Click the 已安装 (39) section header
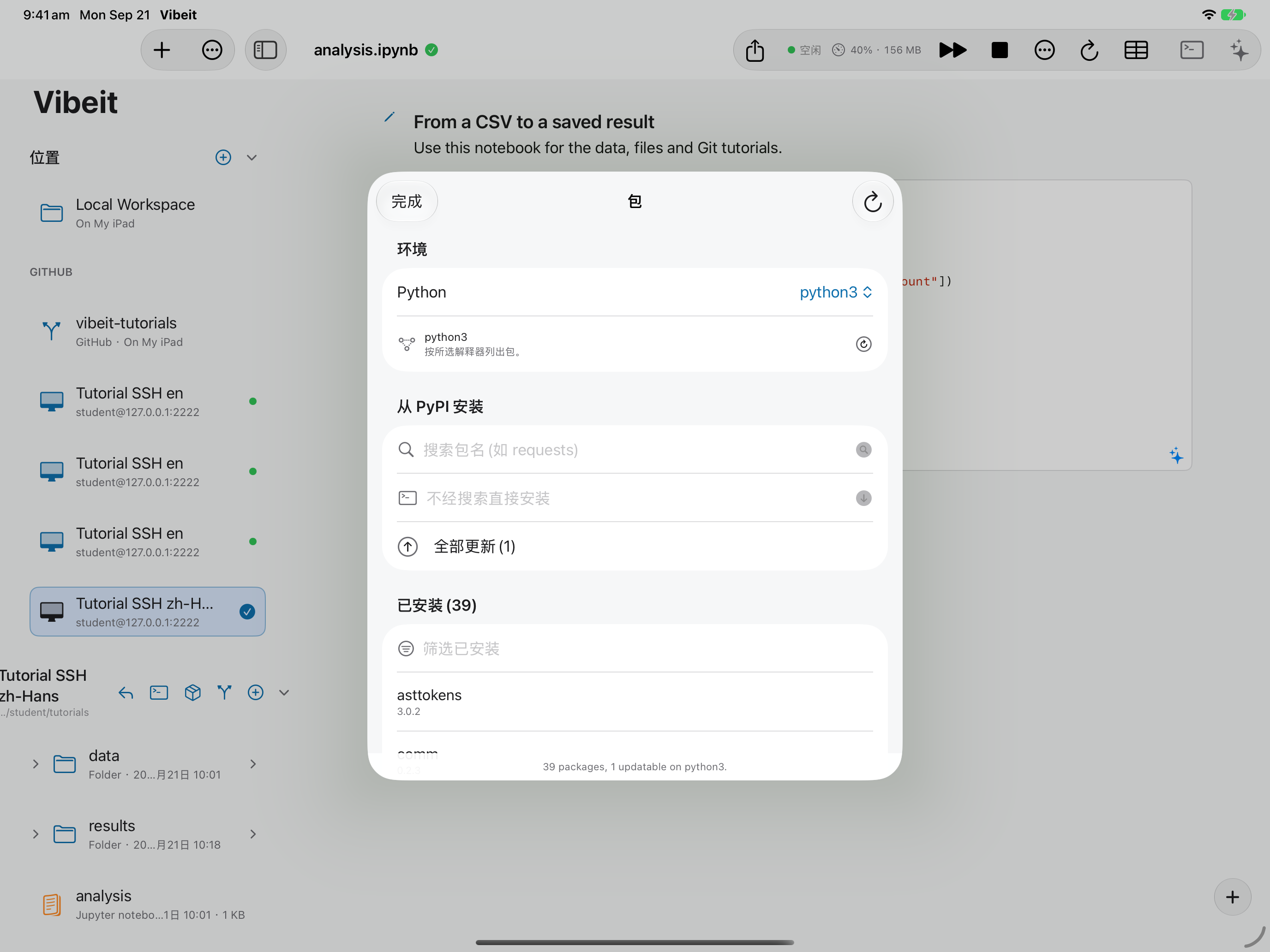 tap(437, 605)
